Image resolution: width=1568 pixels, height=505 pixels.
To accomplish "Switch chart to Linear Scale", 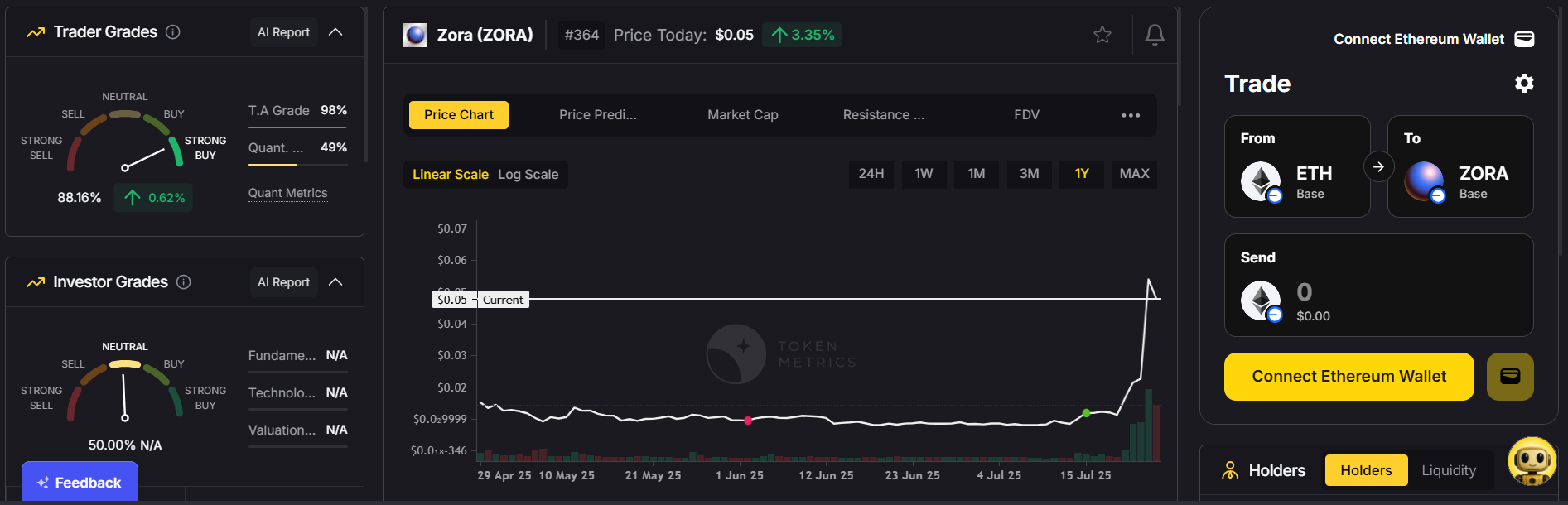I will pyautogui.click(x=451, y=175).
